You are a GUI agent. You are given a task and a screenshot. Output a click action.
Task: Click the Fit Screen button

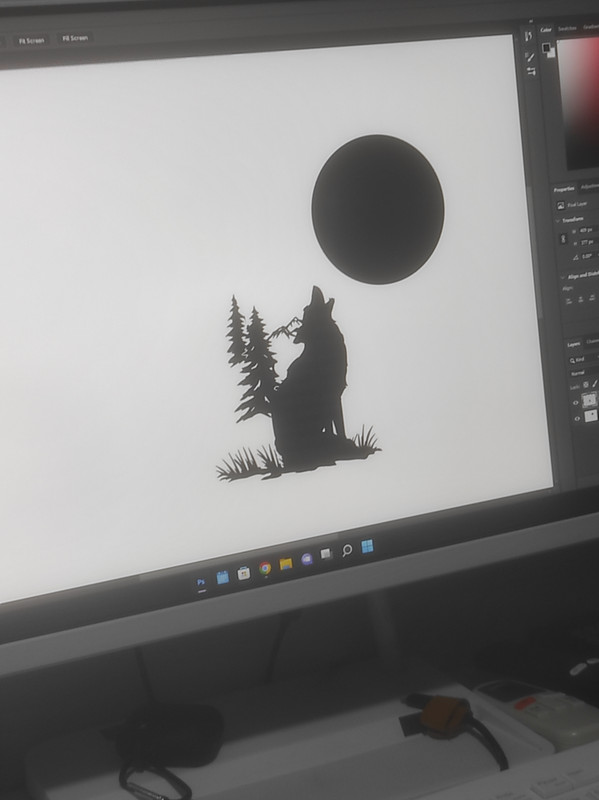[32, 41]
